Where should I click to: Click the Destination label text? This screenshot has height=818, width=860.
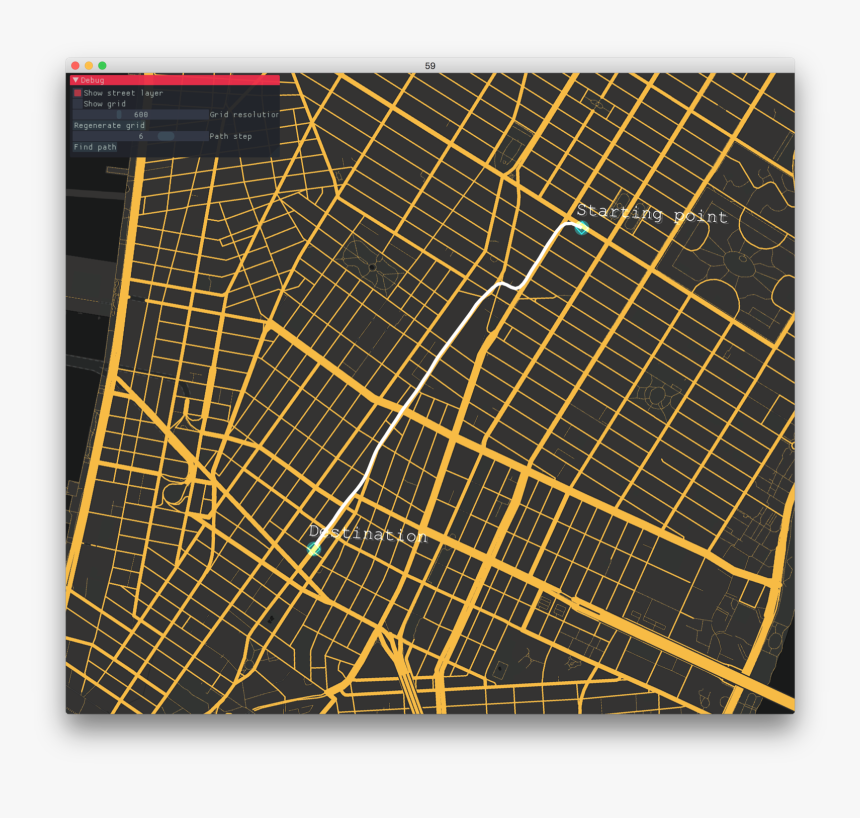click(x=368, y=533)
